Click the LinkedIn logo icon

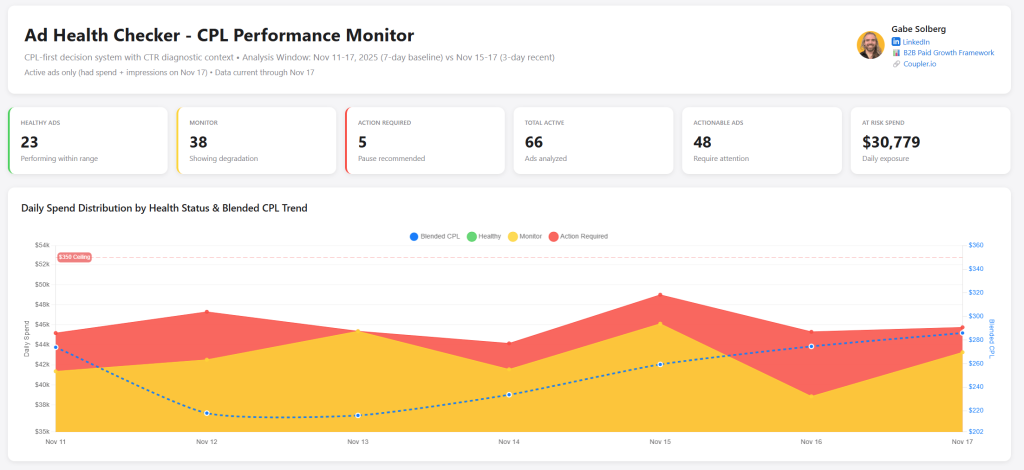896,42
